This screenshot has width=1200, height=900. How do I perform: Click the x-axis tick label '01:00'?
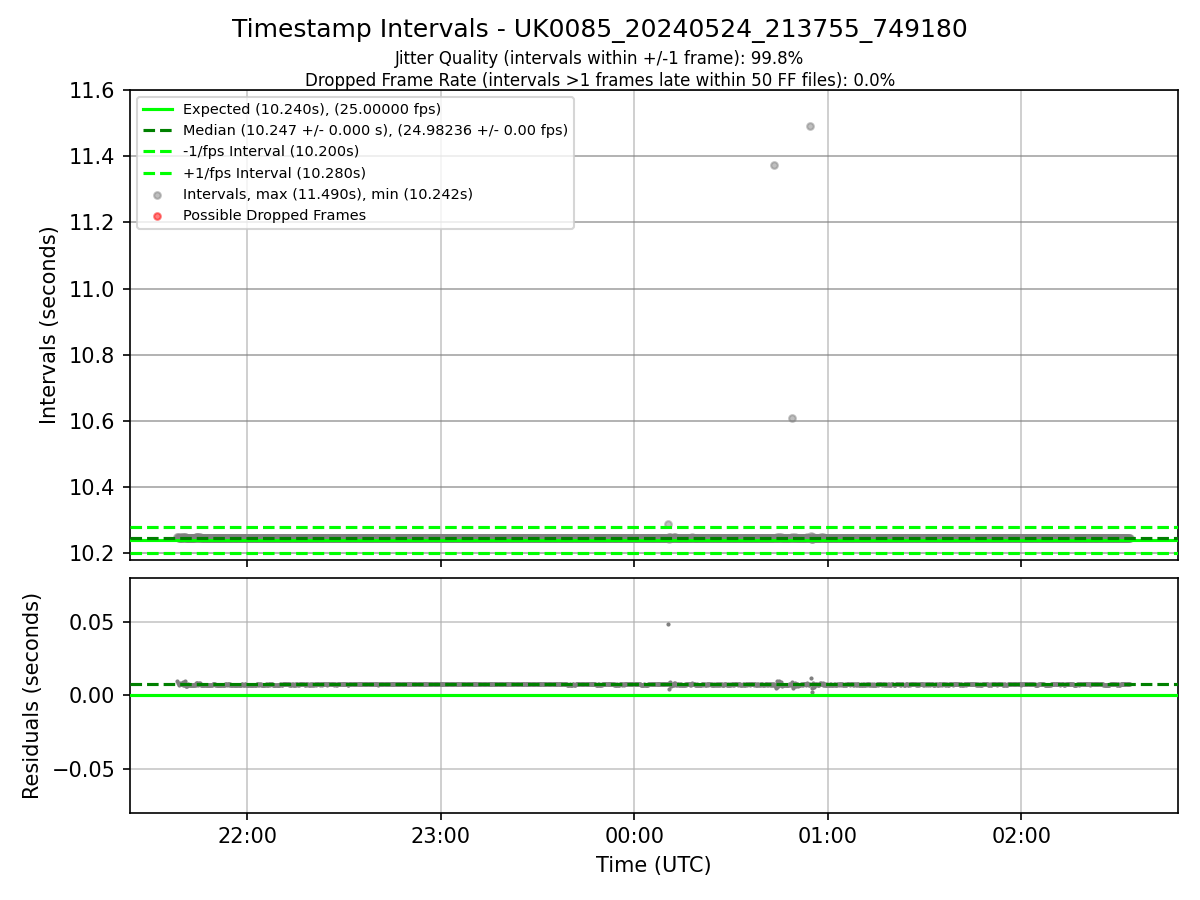pyautogui.click(x=827, y=835)
